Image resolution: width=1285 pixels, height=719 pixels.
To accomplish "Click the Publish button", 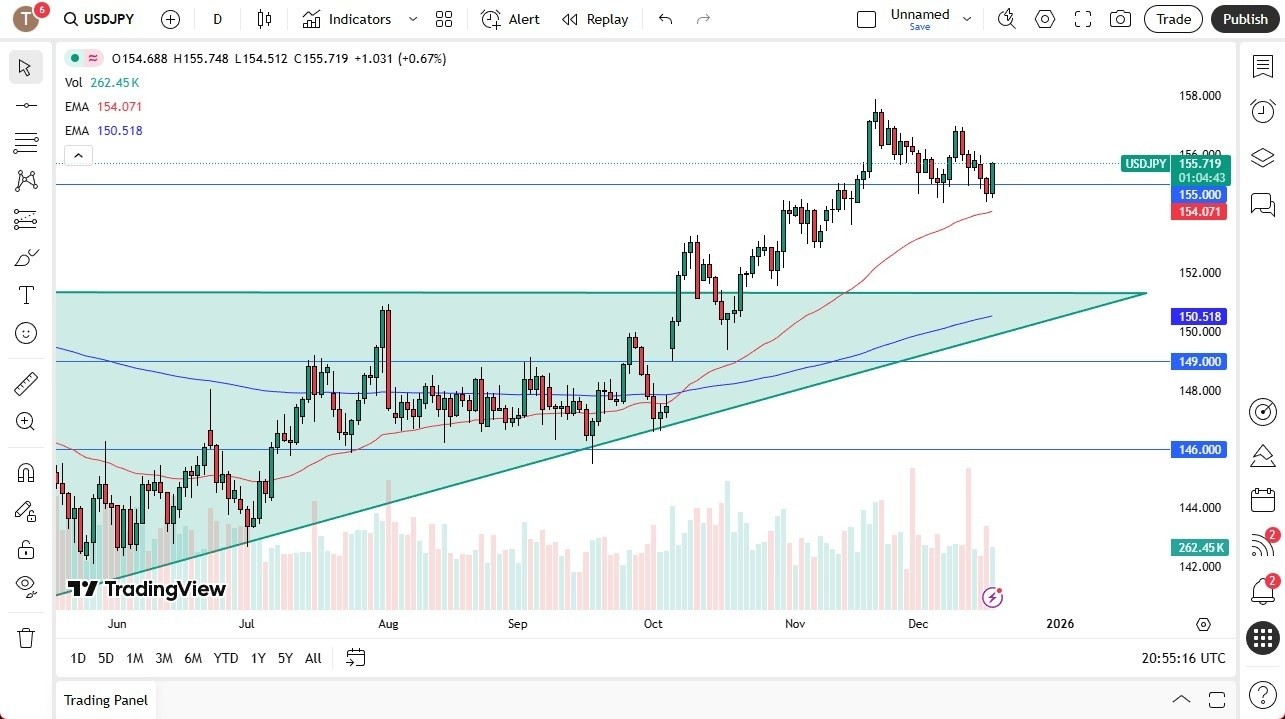I will click(x=1245, y=19).
